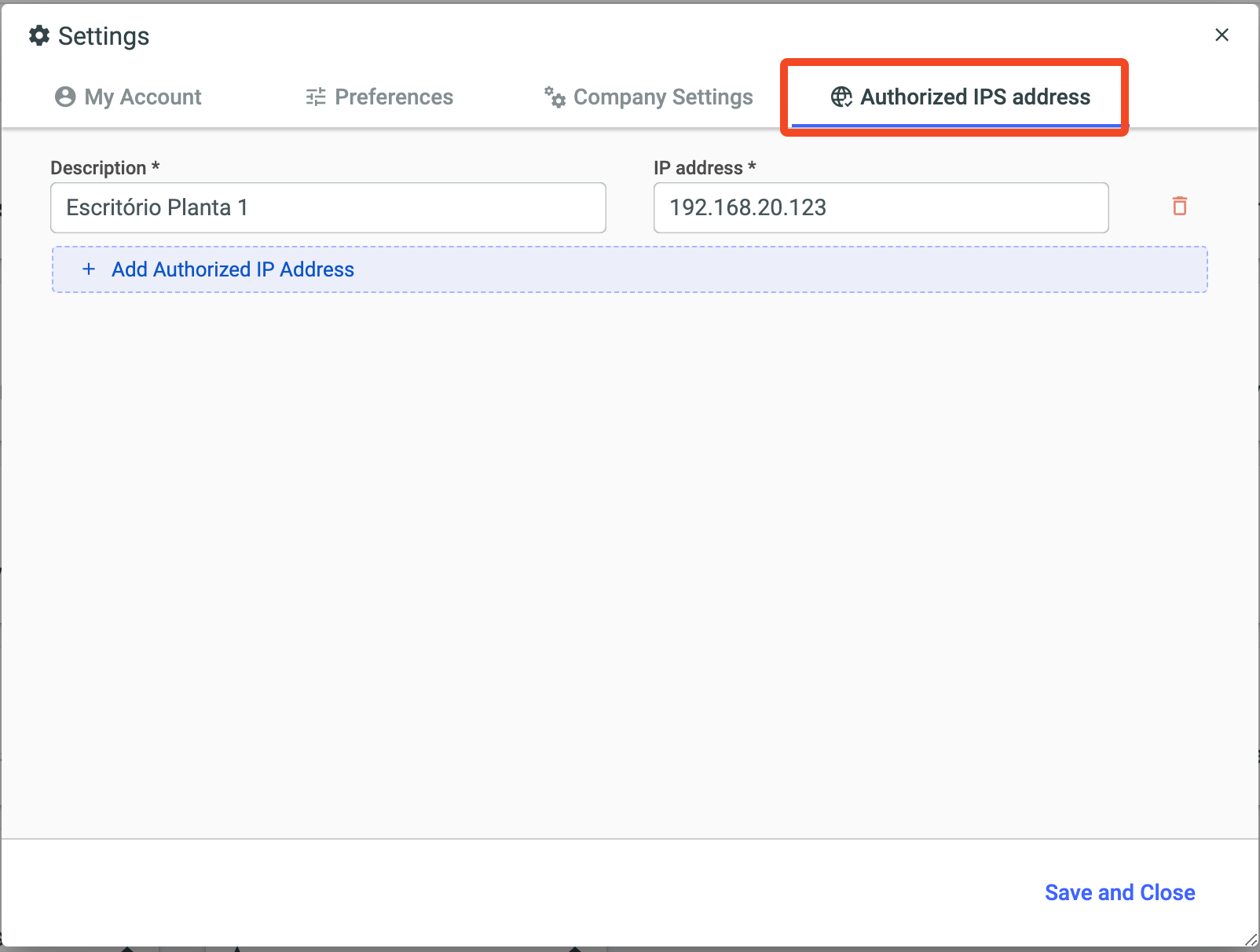Screen dimensions: 1260x952
Task: Click Save and Close
Action: pos(1119,892)
